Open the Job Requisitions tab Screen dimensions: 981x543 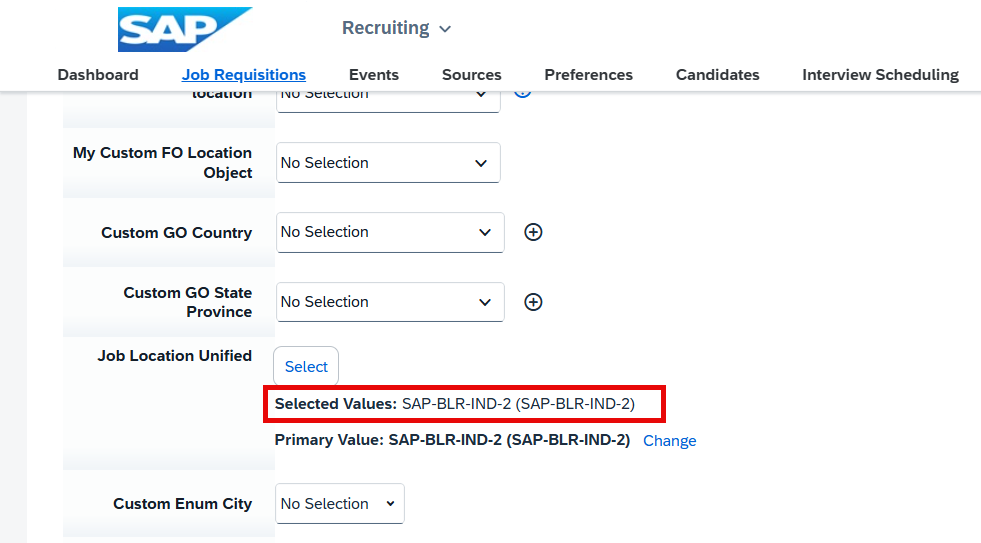pyautogui.click(x=243, y=74)
